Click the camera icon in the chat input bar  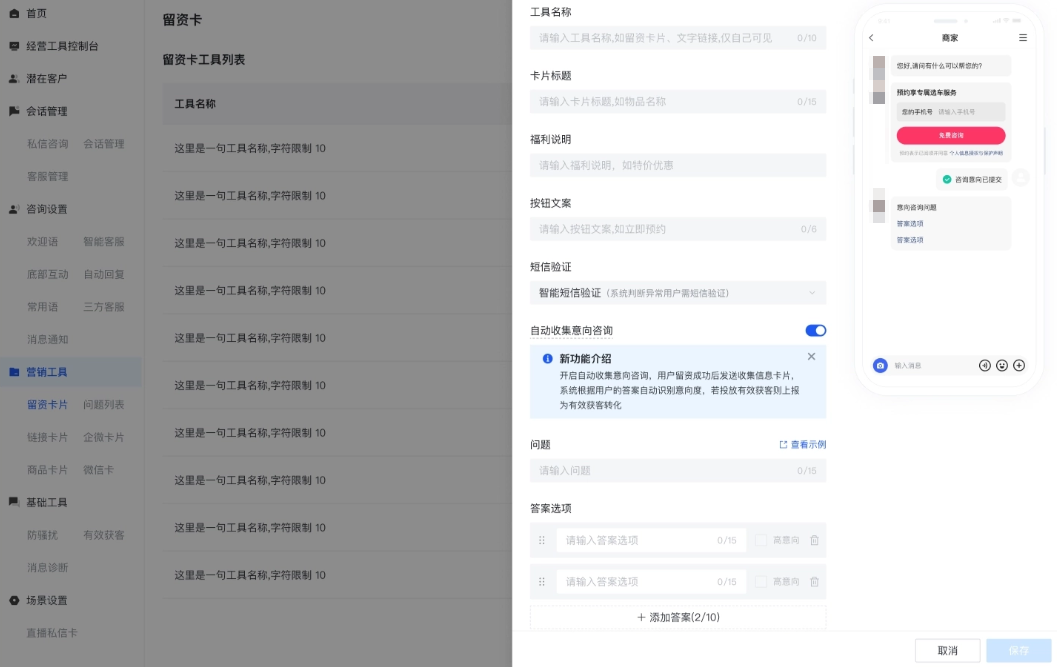click(x=880, y=365)
